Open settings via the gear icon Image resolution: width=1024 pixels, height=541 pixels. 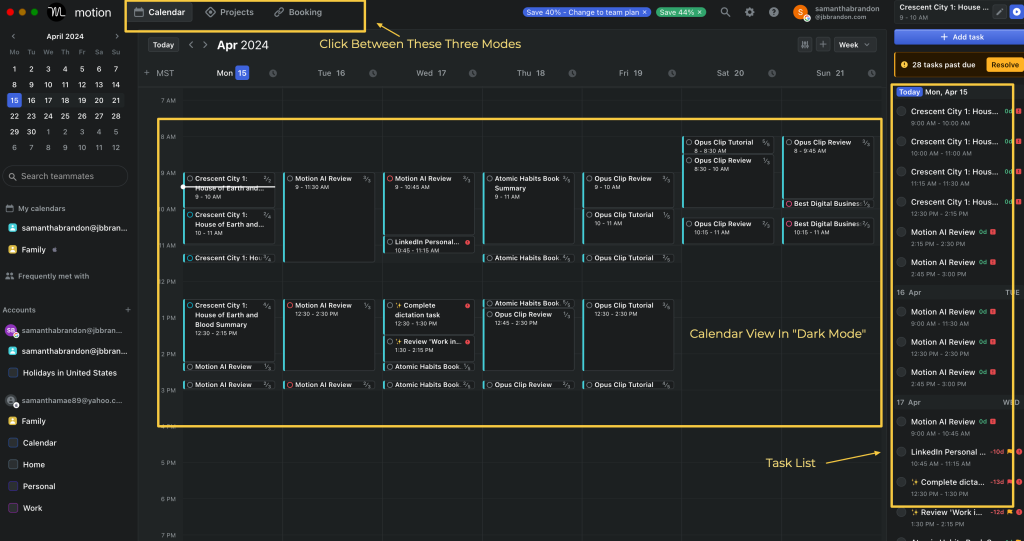(x=750, y=13)
